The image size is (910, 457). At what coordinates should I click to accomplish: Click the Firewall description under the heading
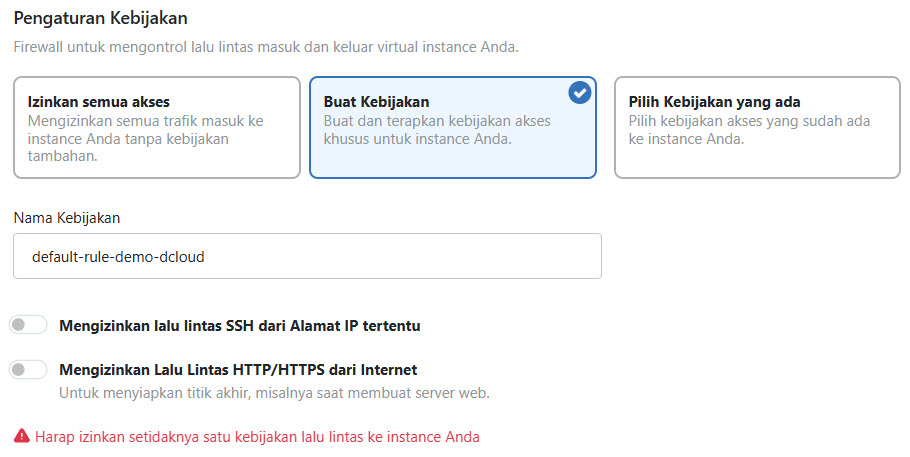265,47
